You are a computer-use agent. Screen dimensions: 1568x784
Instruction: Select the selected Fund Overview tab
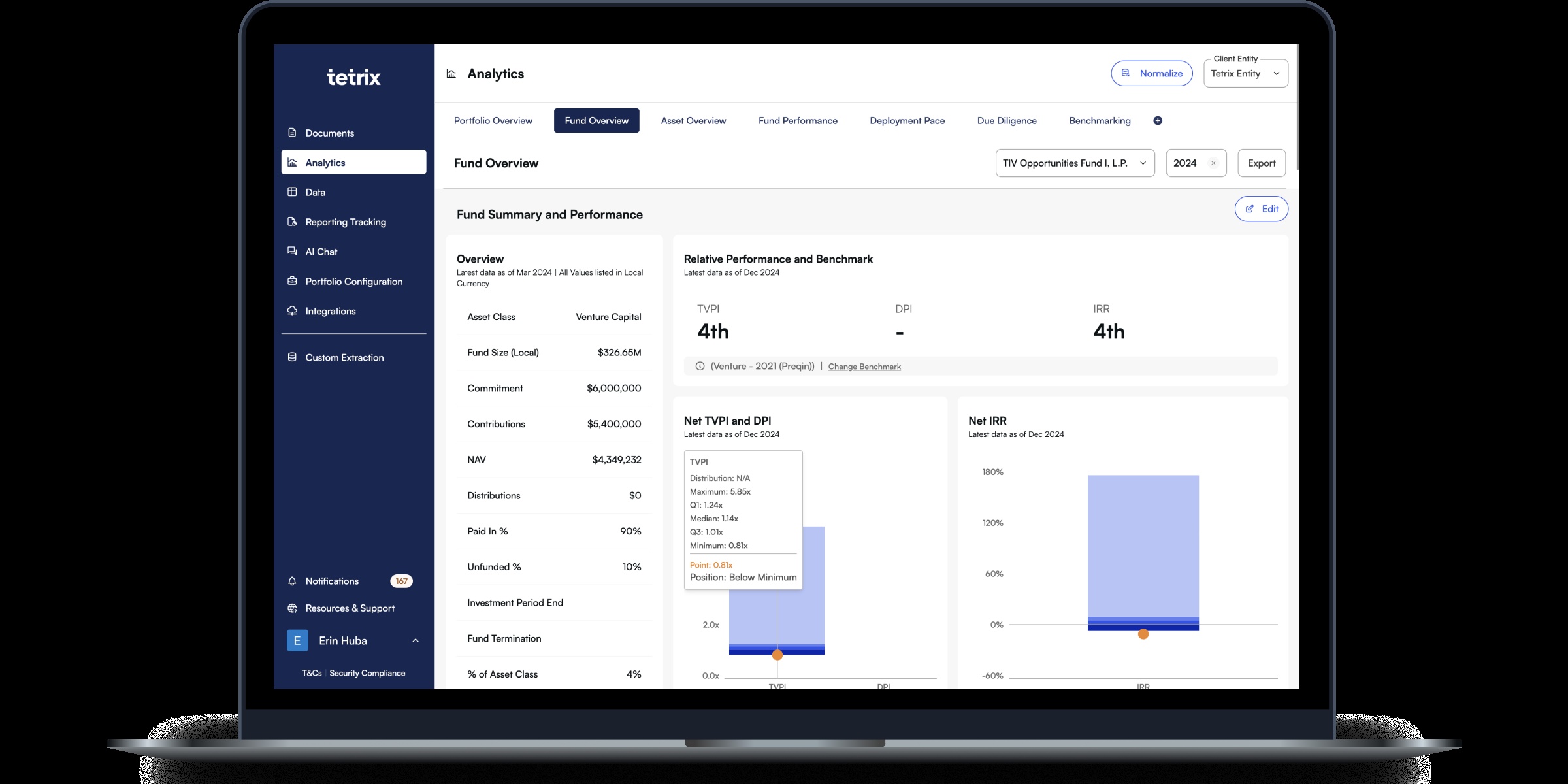tap(596, 121)
